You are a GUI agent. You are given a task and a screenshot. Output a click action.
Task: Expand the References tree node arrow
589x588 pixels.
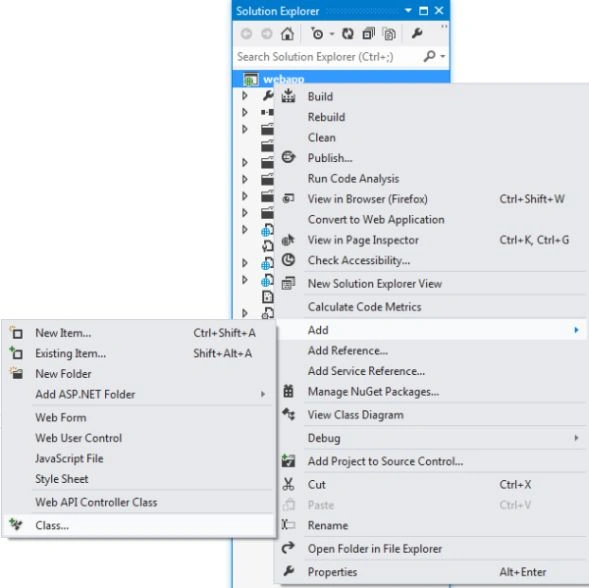(245, 112)
